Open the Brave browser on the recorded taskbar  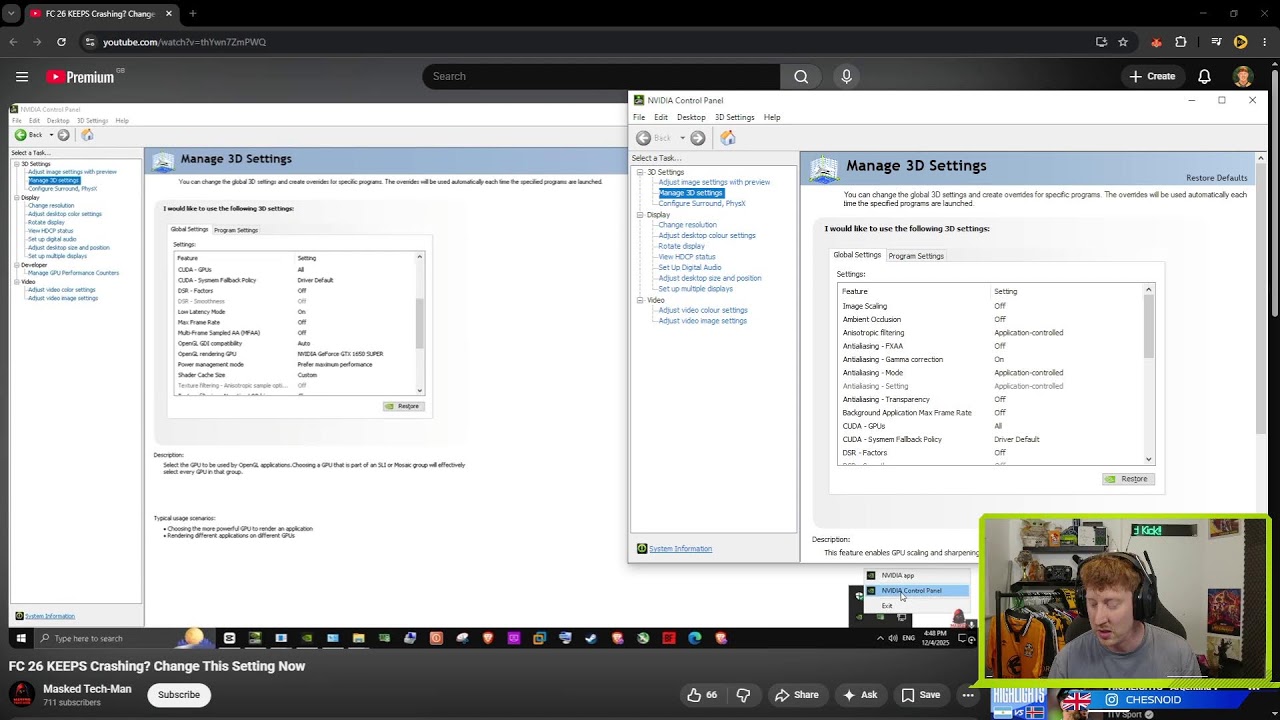pyautogui.click(x=488, y=638)
